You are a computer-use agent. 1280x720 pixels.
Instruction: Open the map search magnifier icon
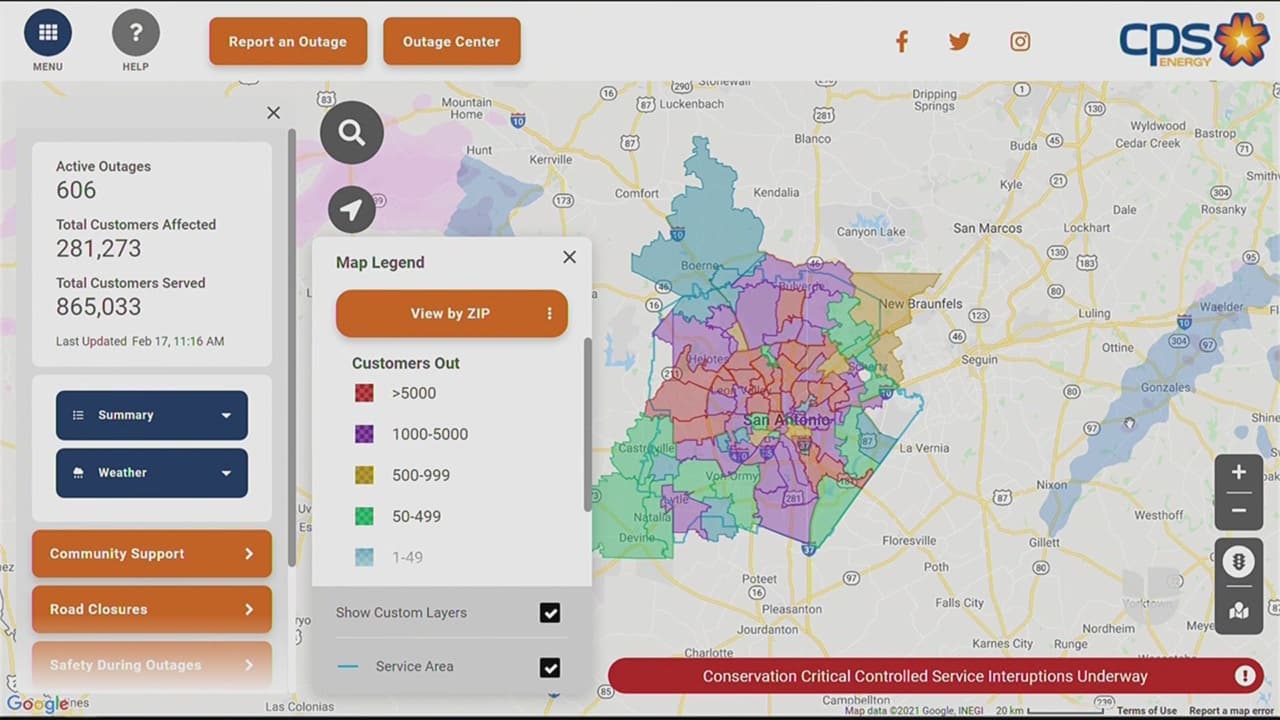[x=351, y=132]
